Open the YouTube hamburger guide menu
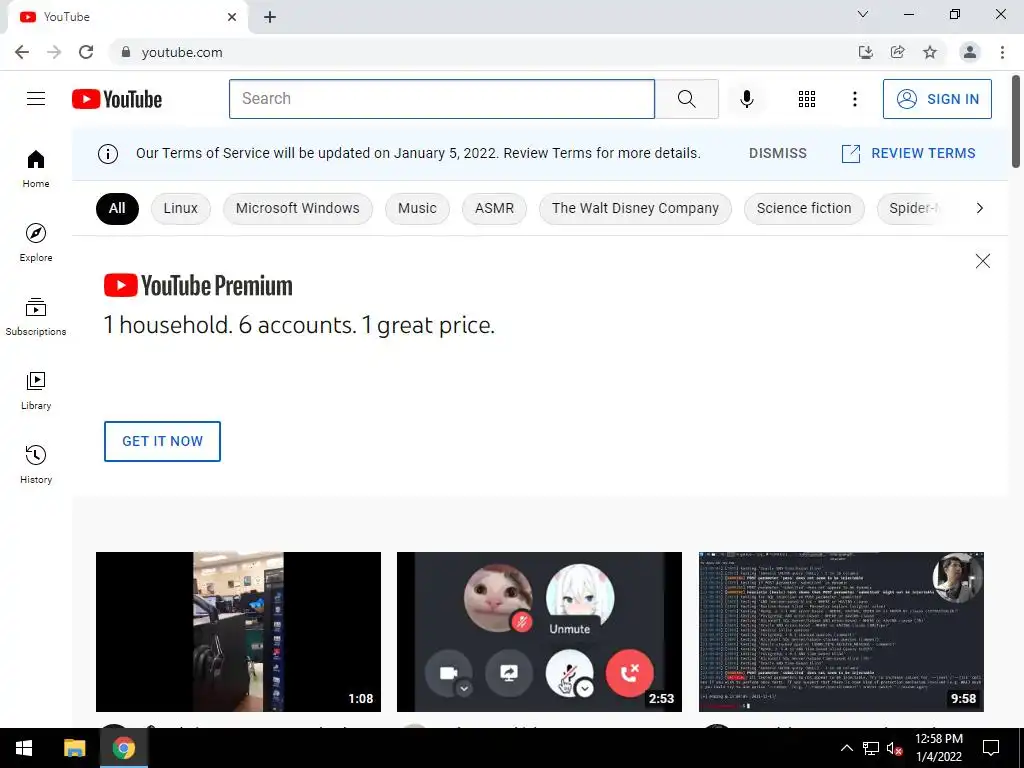The height and width of the screenshot is (768, 1024). pos(36,99)
